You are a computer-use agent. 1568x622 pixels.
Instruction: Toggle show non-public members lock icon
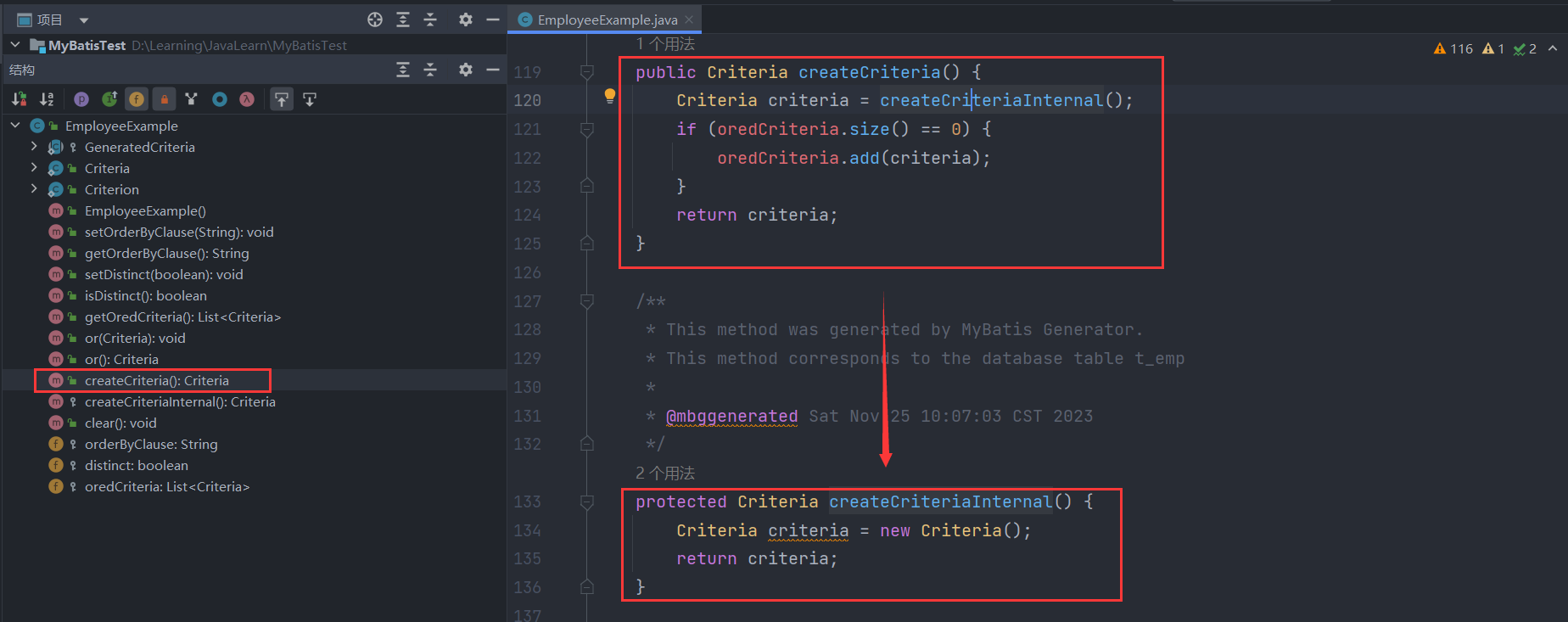(165, 99)
